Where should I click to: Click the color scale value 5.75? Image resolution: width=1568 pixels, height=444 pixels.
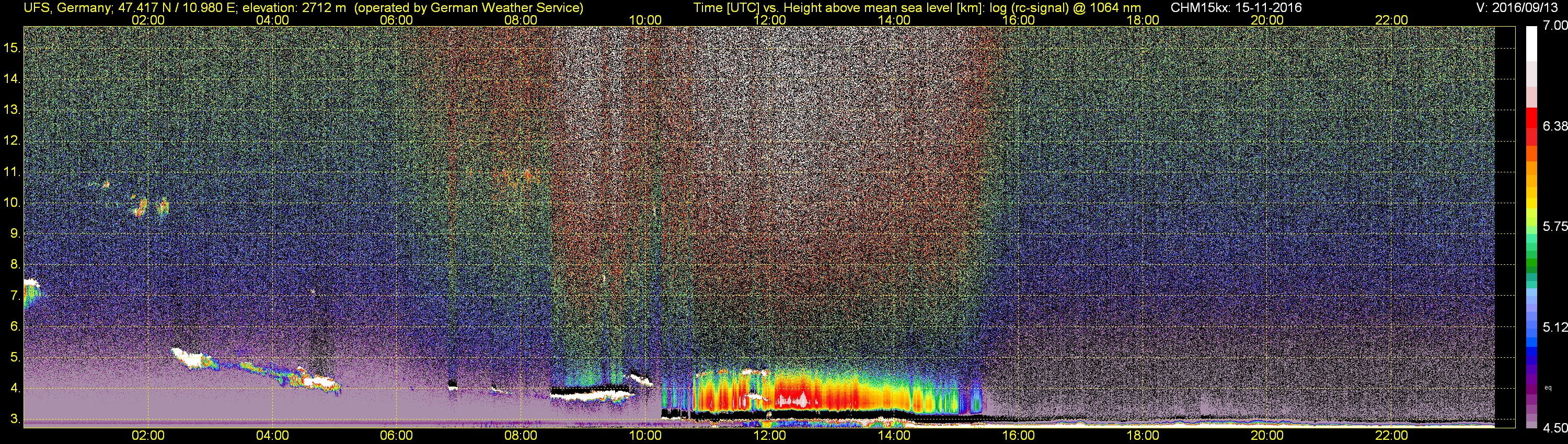[1554, 226]
